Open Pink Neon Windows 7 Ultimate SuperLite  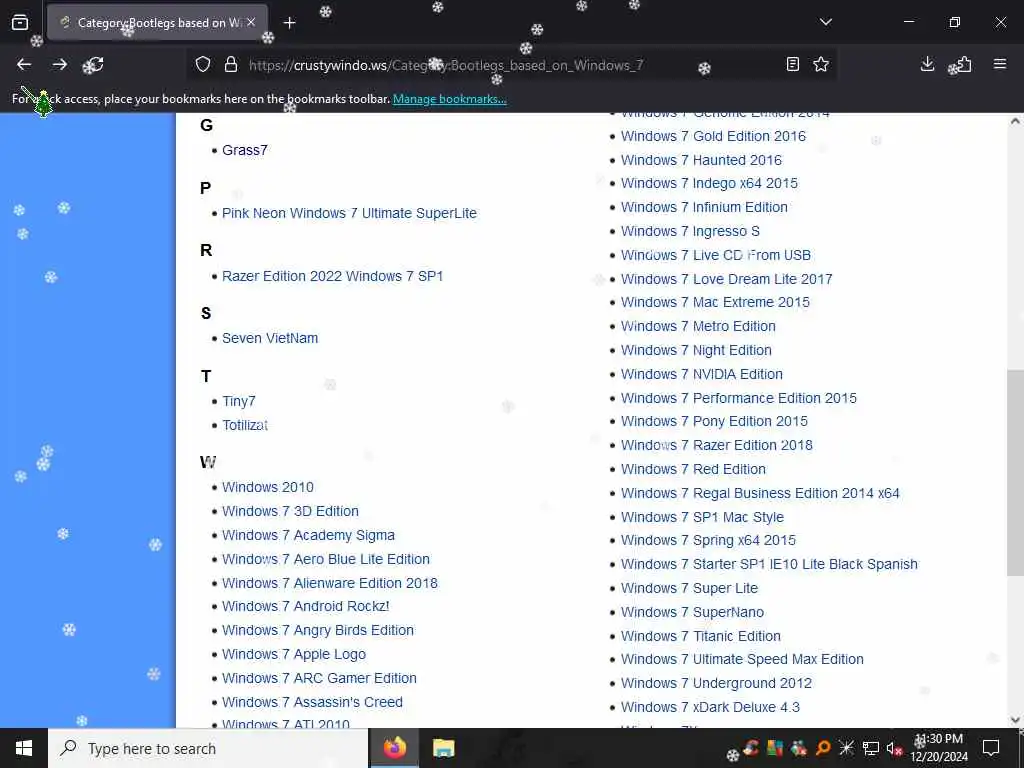pyautogui.click(x=349, y=214)
